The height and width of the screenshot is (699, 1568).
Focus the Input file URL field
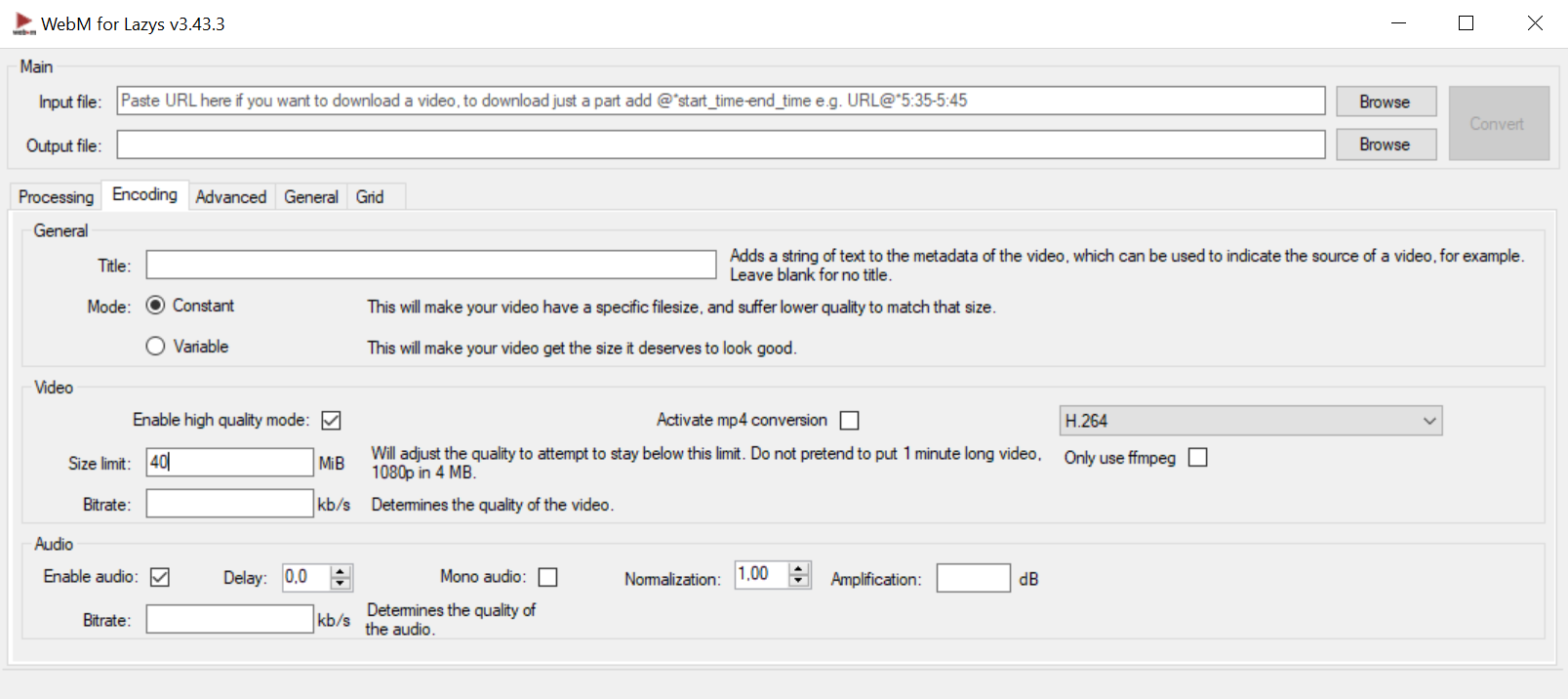click(x=721, y=101)
